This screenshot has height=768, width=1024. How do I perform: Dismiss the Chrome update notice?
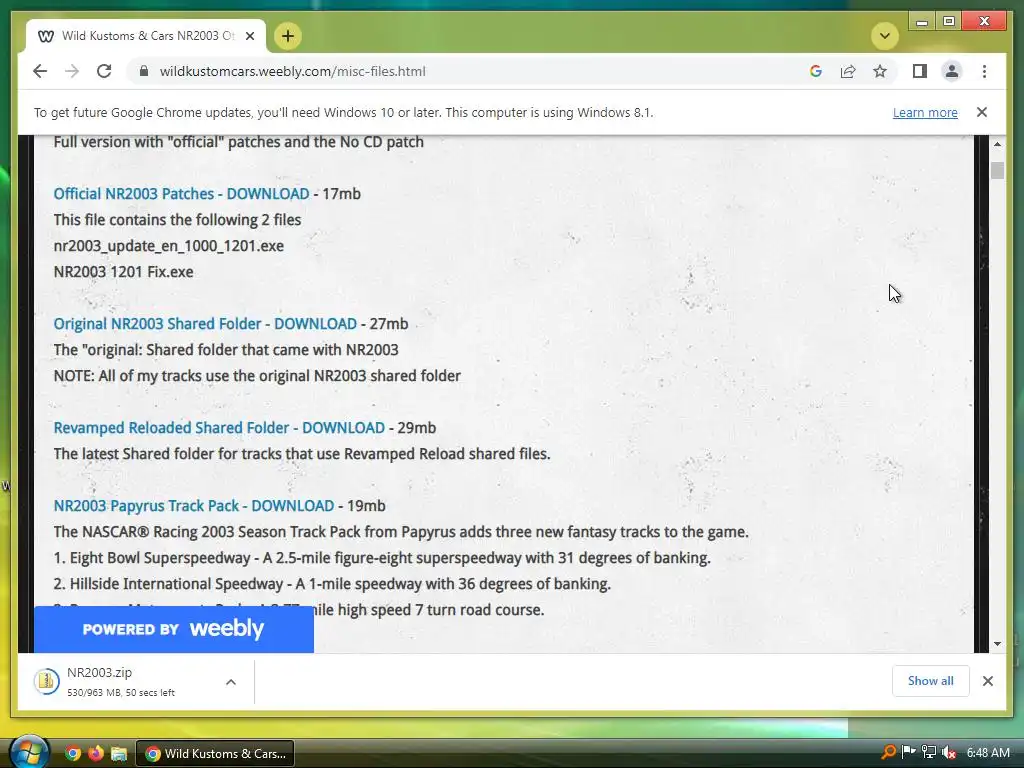(982, 112)
